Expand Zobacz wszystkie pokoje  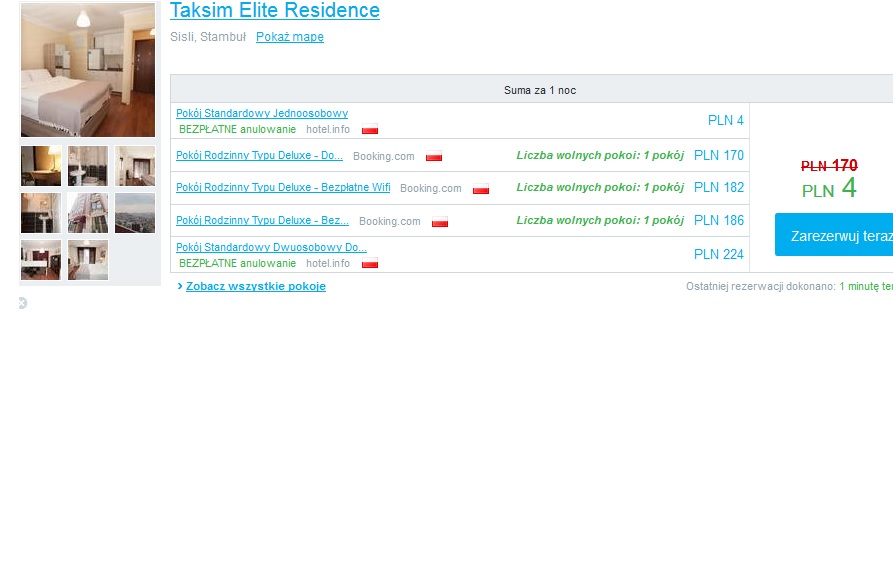click(256, 286)
